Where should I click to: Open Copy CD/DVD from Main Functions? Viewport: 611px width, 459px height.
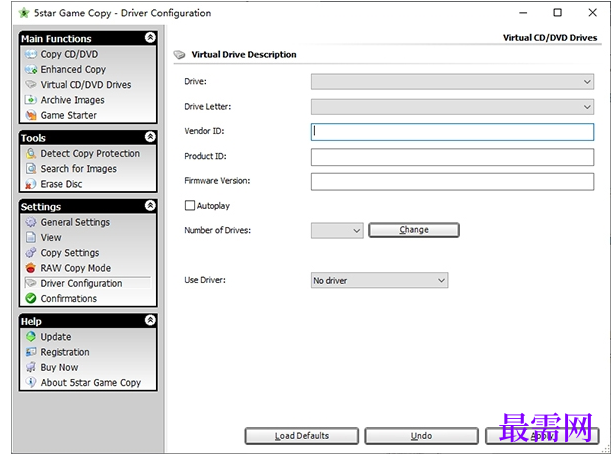point(69,54)
